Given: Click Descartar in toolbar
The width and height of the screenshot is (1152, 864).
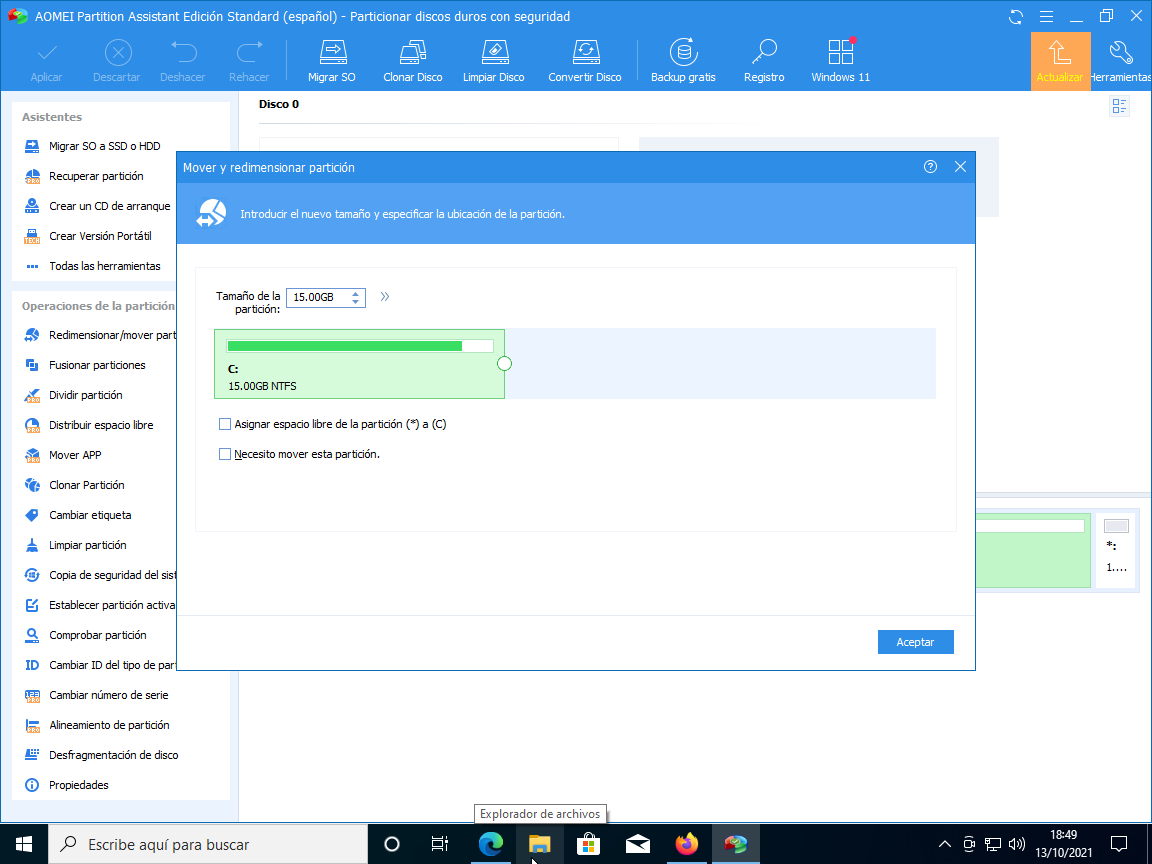Looking at the screenshot, I should 117,61.
